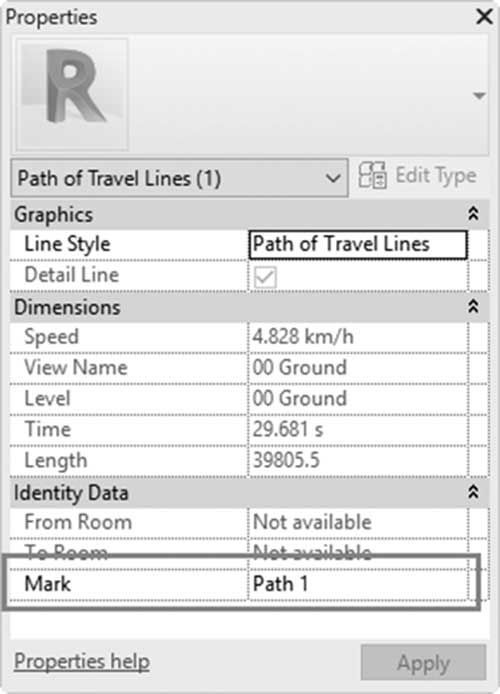Image resolution: width=500 pixels, height=694 pixels.
Task: Click the Properties palette title
Action: pos(51,17)
